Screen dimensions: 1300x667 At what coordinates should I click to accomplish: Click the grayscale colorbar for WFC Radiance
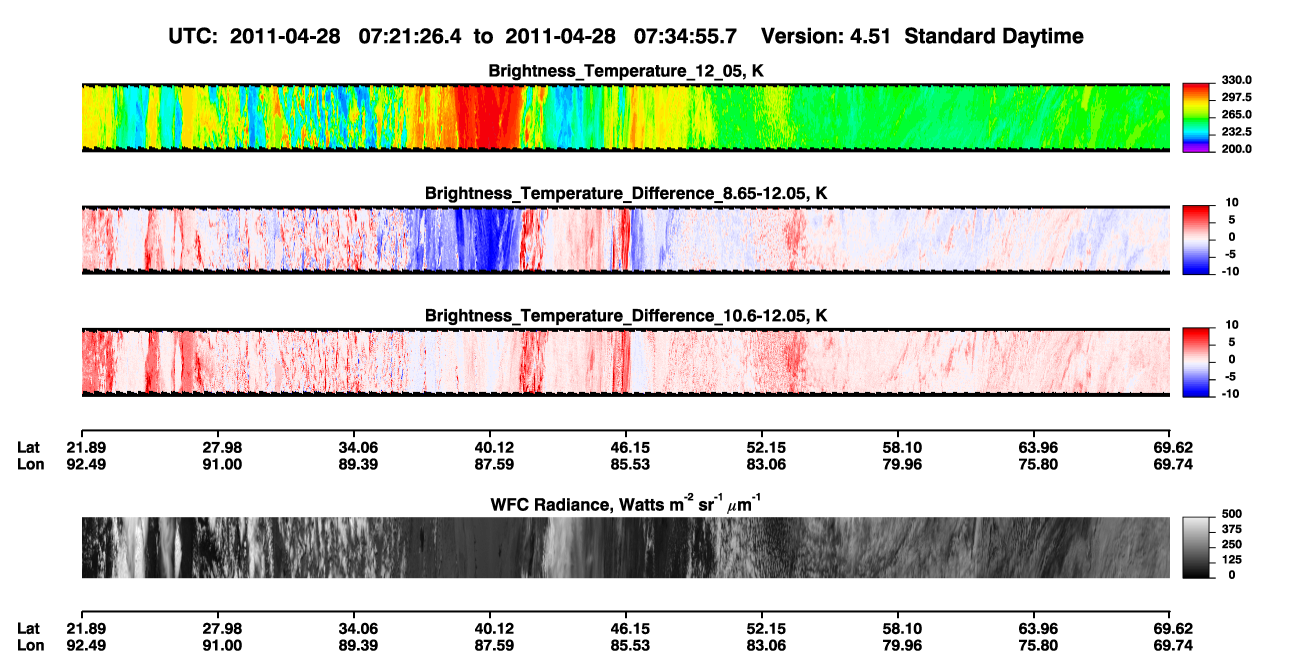(x=1195, y=548)
